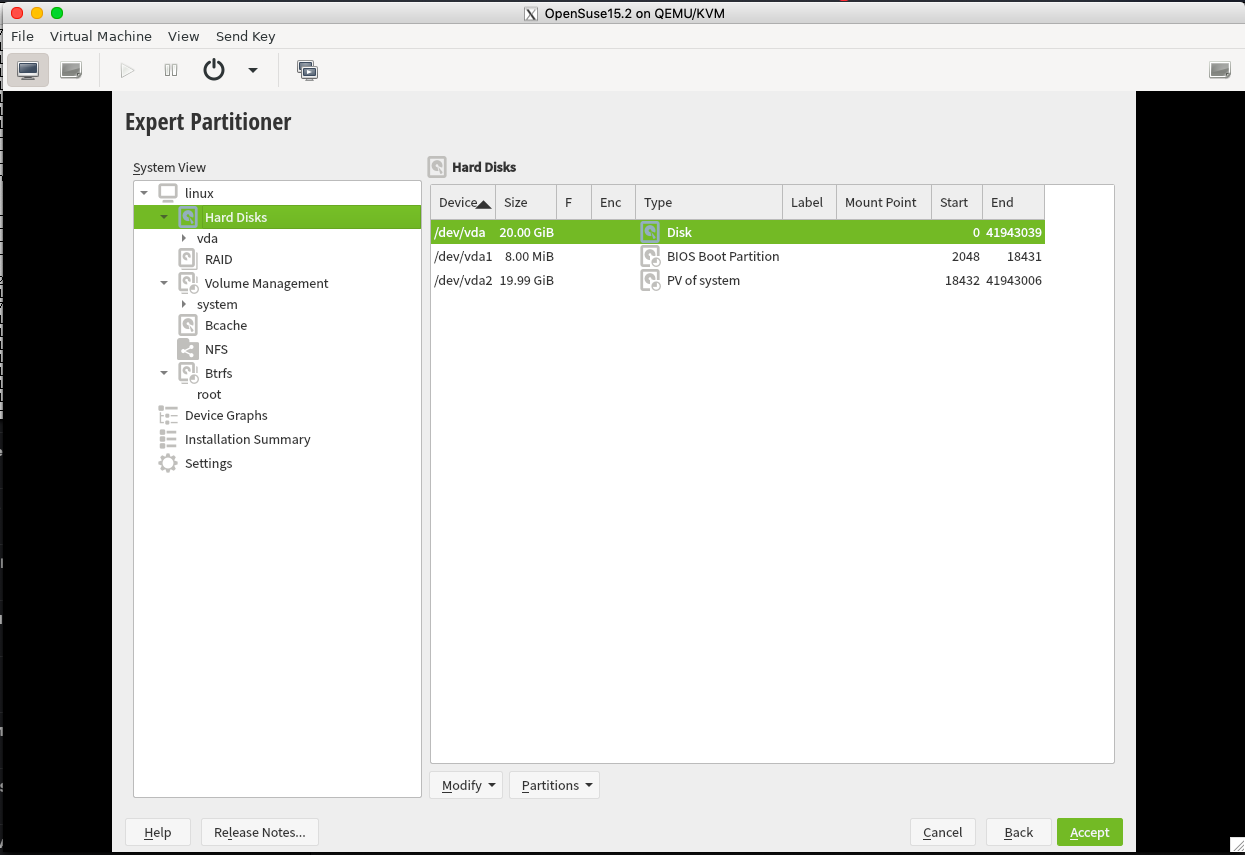Click the PV of system type icon
The image size is (1245, 855).
pyautogui.click(x=650, y=280)
